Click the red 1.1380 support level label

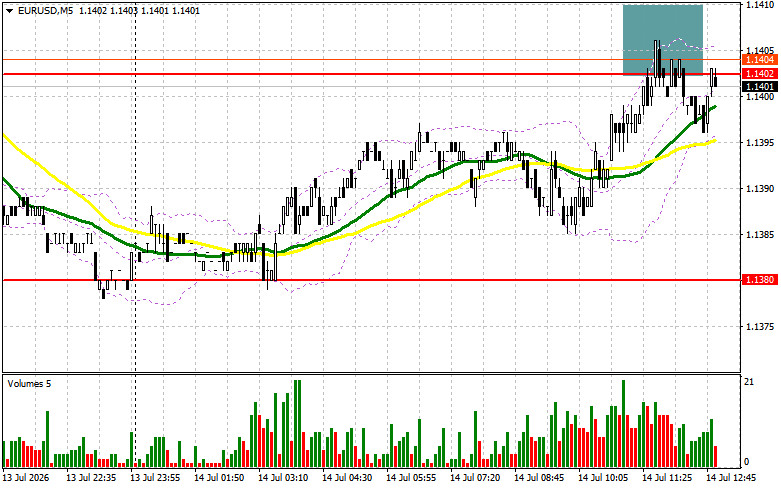pyautogui.click(x=760, y=280)
